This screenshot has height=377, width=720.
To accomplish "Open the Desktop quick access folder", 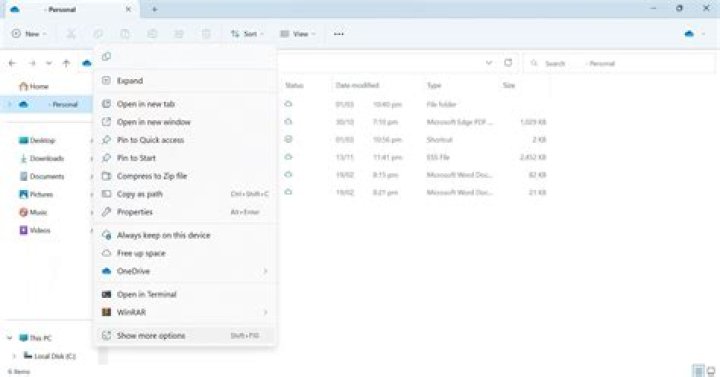I will (37, 141).
